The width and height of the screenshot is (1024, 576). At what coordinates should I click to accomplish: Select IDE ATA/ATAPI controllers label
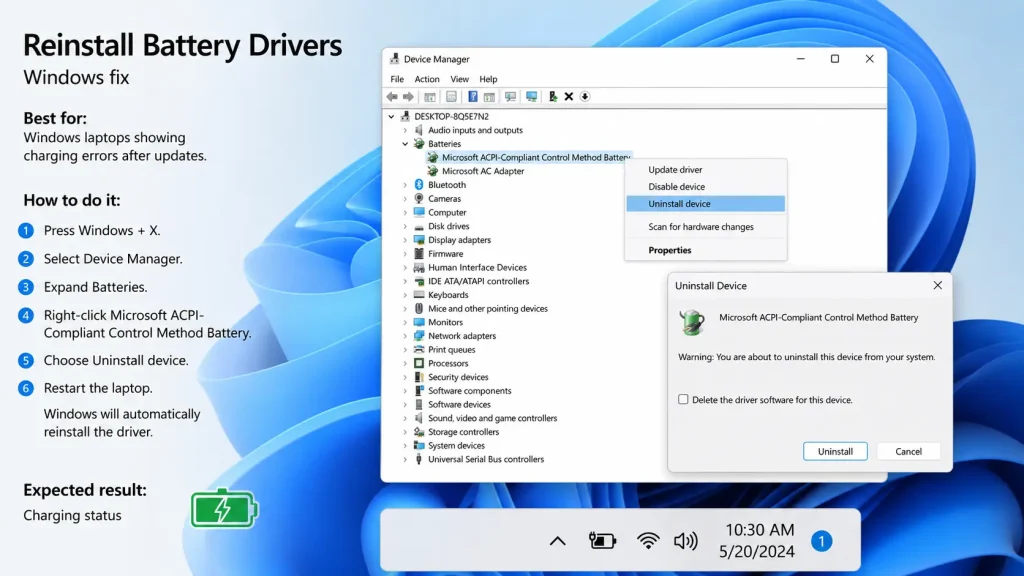479,281
